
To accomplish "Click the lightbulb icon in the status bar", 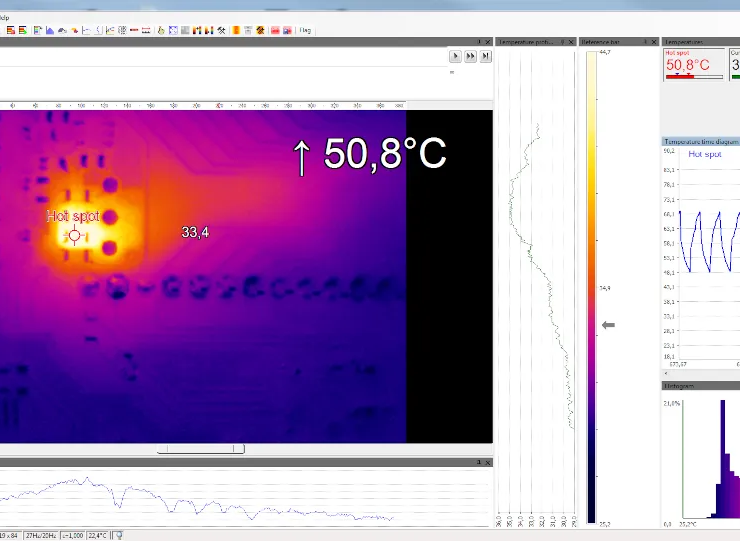I will [x=119, y=535].
